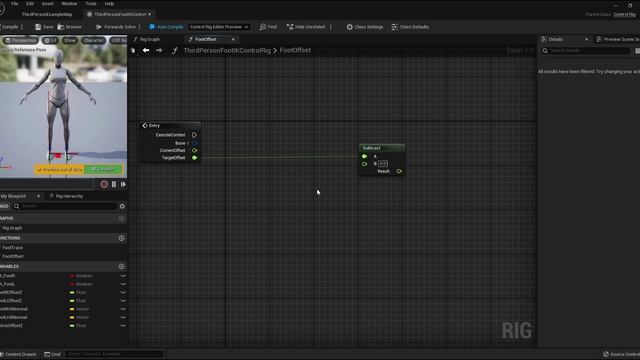Screen dimensions: 640x360
Task: Click the add variable plus icon
Action: pyautogui.click(x=121, y=267)
